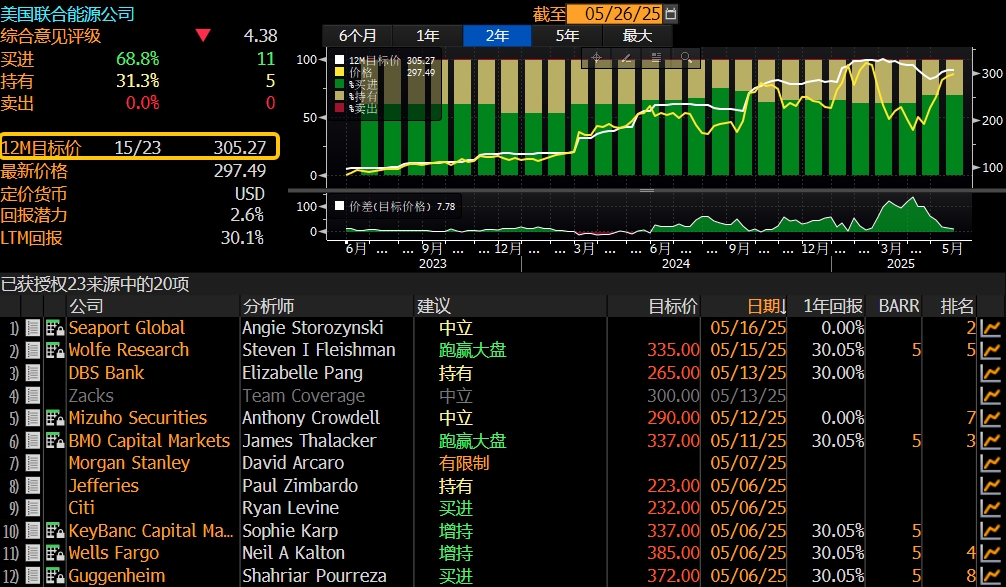Sort by the 建议 column header
The height and width of the screenshot is (587, 1006).
pos(434,306)
